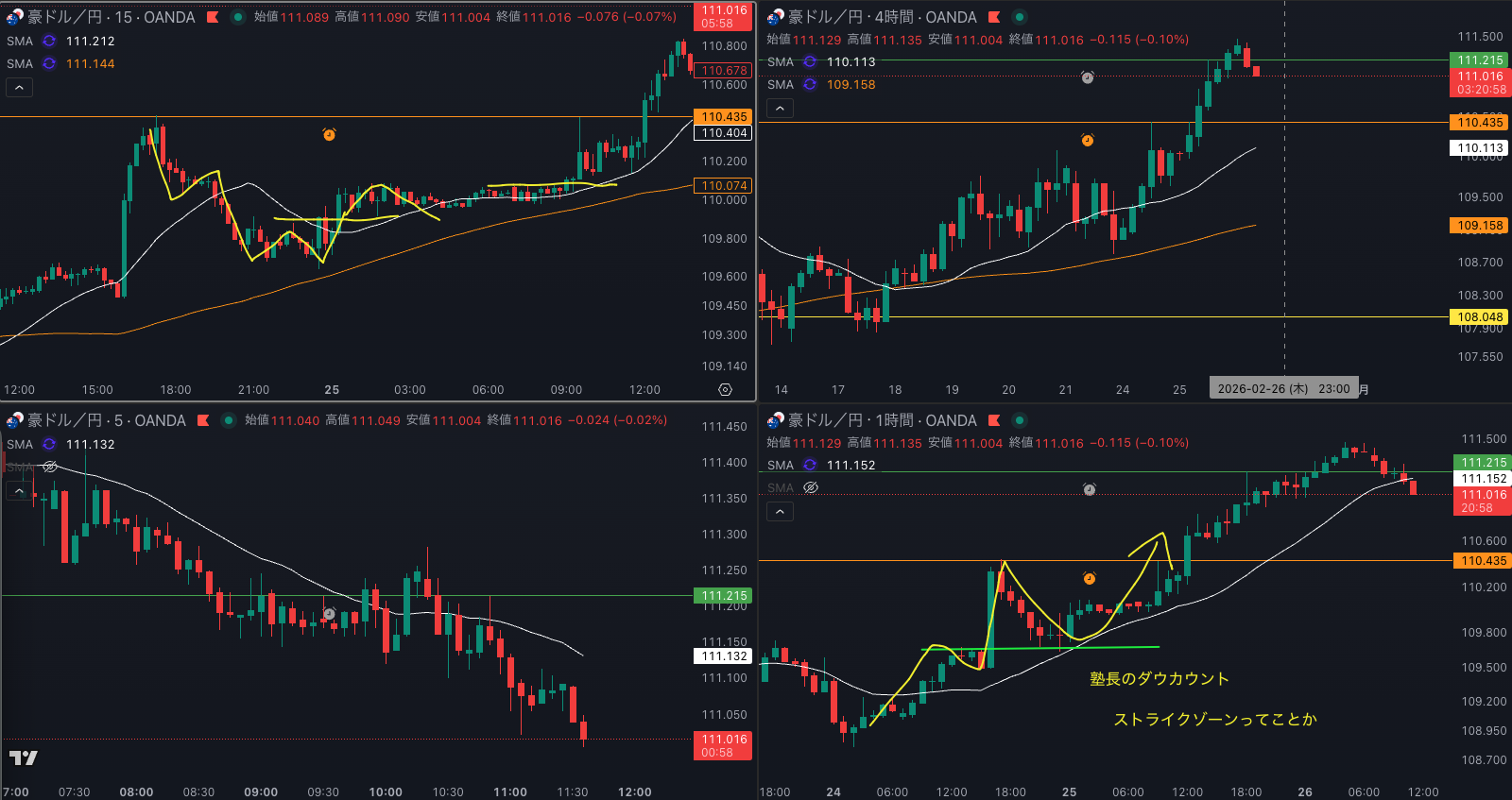Click the TradingView logo on 5-minute chart
Viewport: 1512px width, 800px height.
click(24, 757)
